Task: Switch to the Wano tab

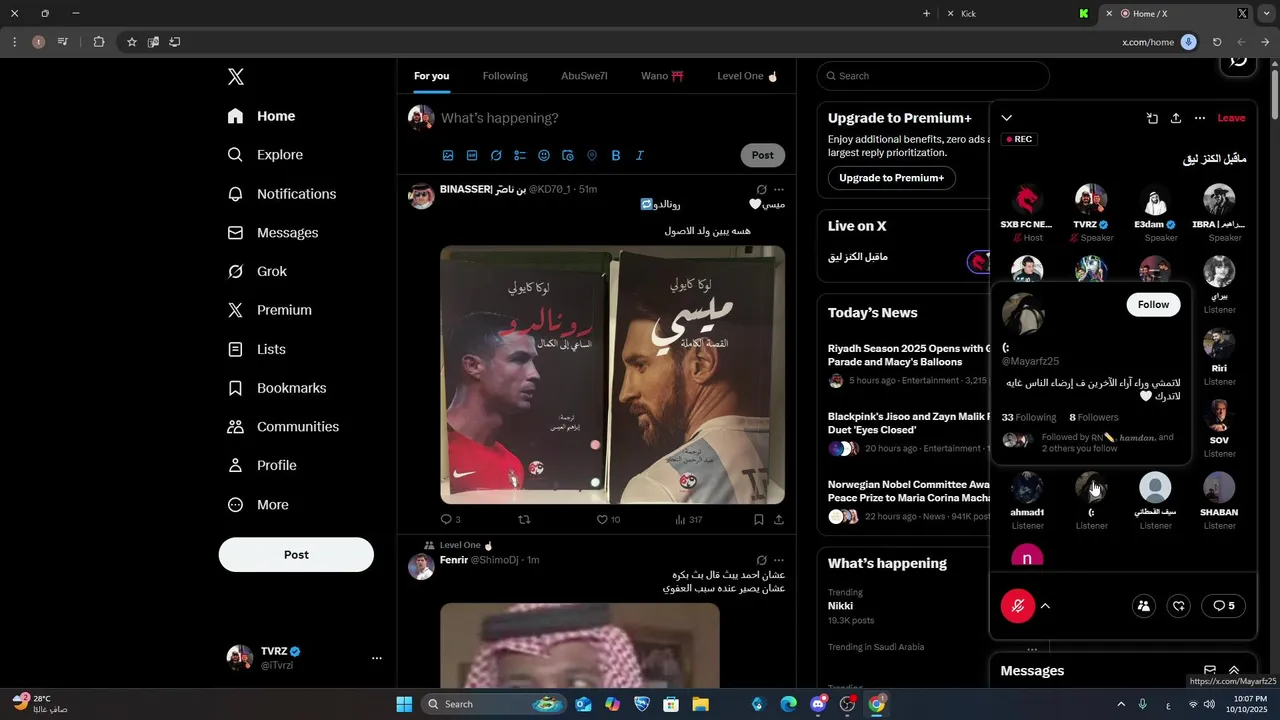Action: point(662,76)
